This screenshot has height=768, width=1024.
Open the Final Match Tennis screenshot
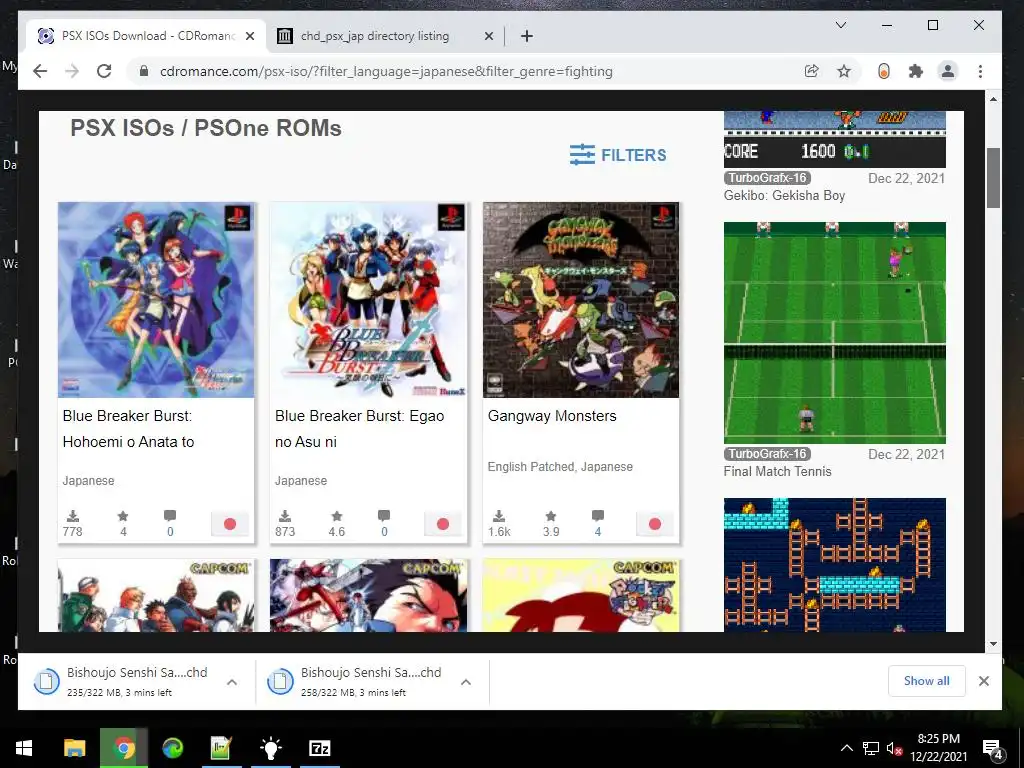pos(835,332)
